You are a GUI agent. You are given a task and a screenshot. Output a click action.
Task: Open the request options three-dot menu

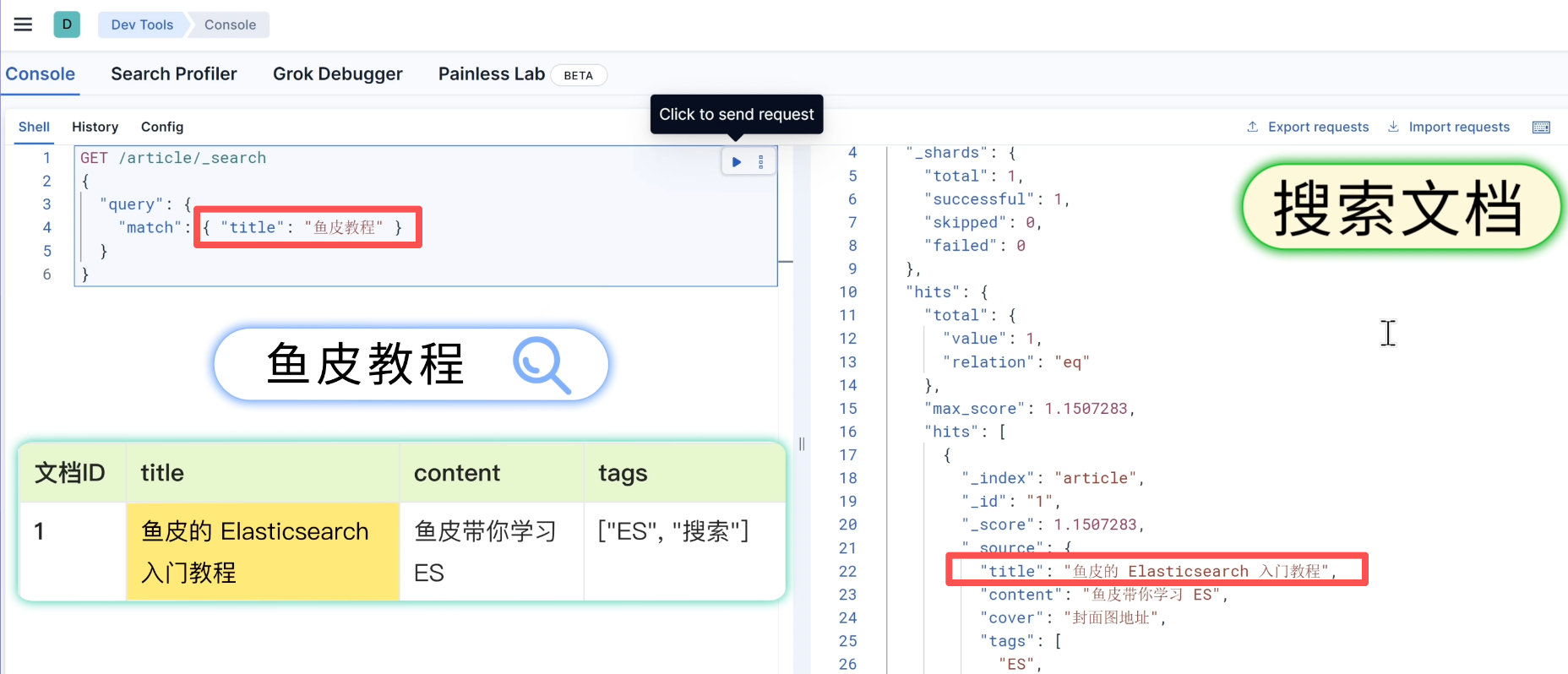(x=761, y=162)
